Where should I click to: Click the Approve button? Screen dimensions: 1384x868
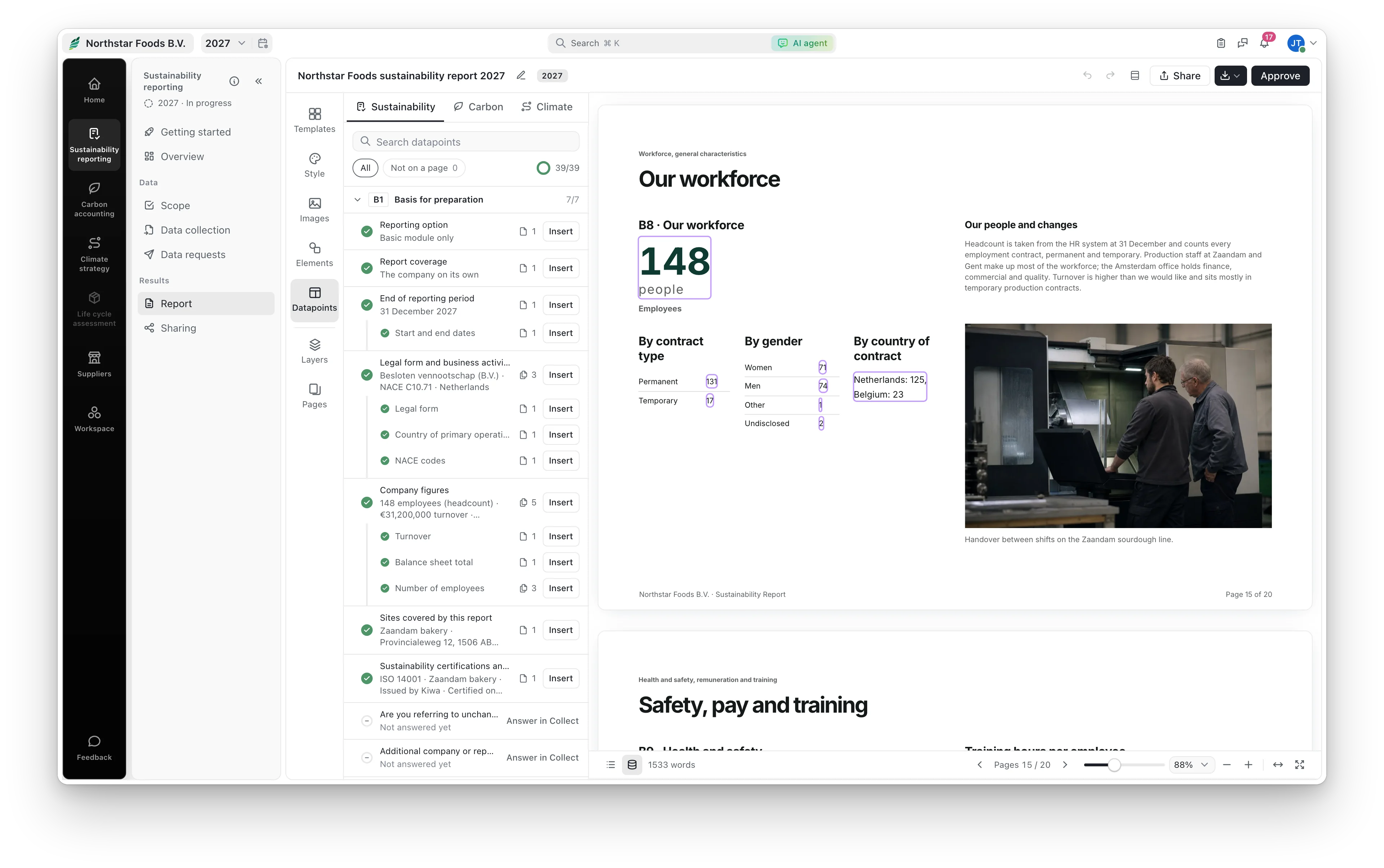(x=1279, y=75)
